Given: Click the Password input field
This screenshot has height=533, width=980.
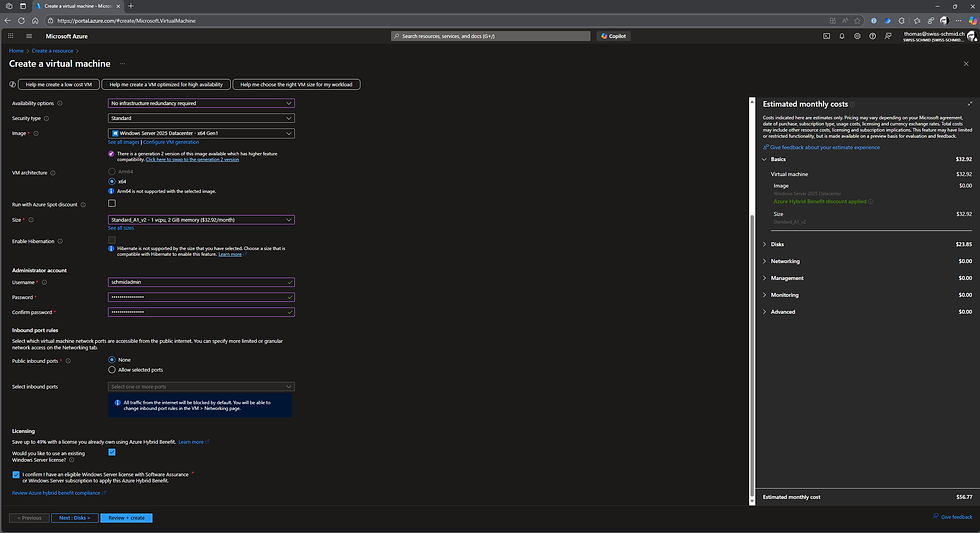Looking at the screenshot, I should pos(201,297).
